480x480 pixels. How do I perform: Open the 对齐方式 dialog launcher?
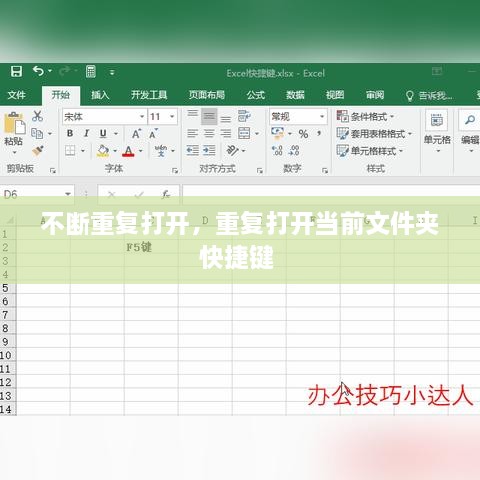pyautogui.click(x=260, y=171)
